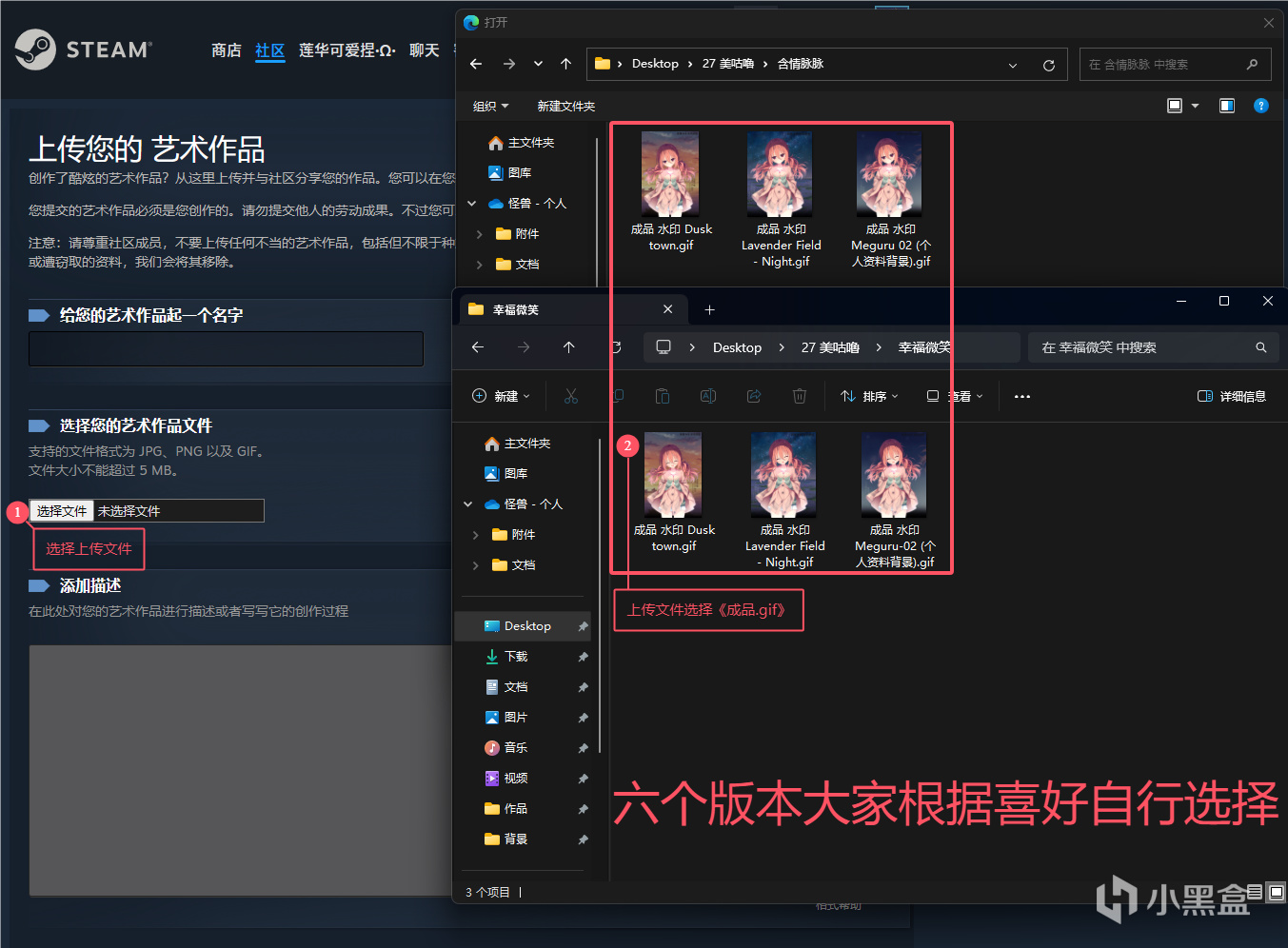Toggle the preview pane in 打开 dialog

(x=1227, y=106)
